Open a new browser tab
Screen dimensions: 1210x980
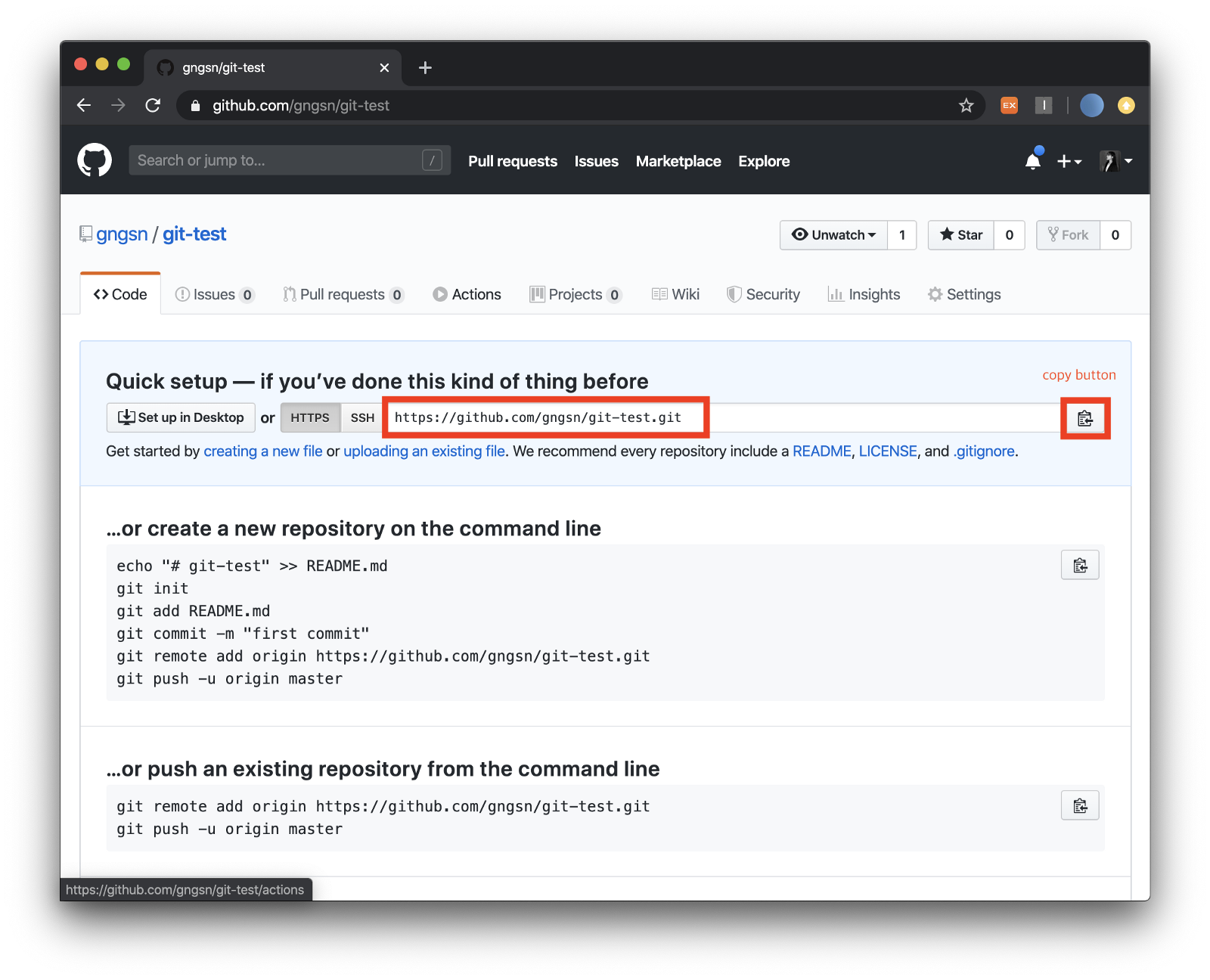coord(425,67)
